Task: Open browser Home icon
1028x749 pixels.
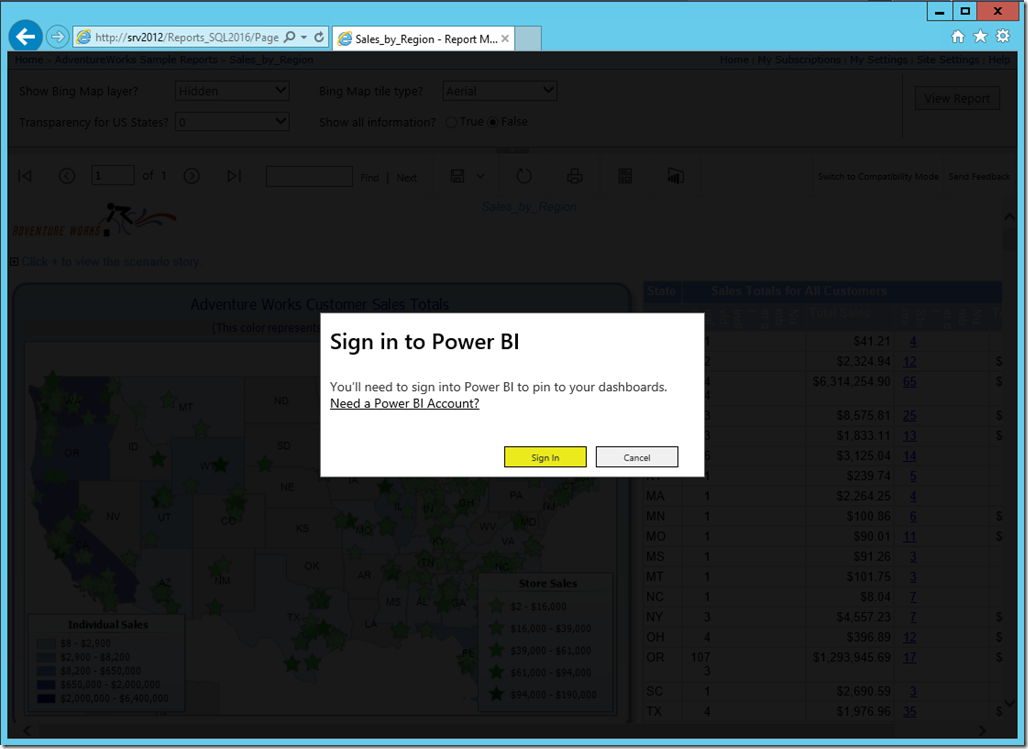Action: click(958, 36)
